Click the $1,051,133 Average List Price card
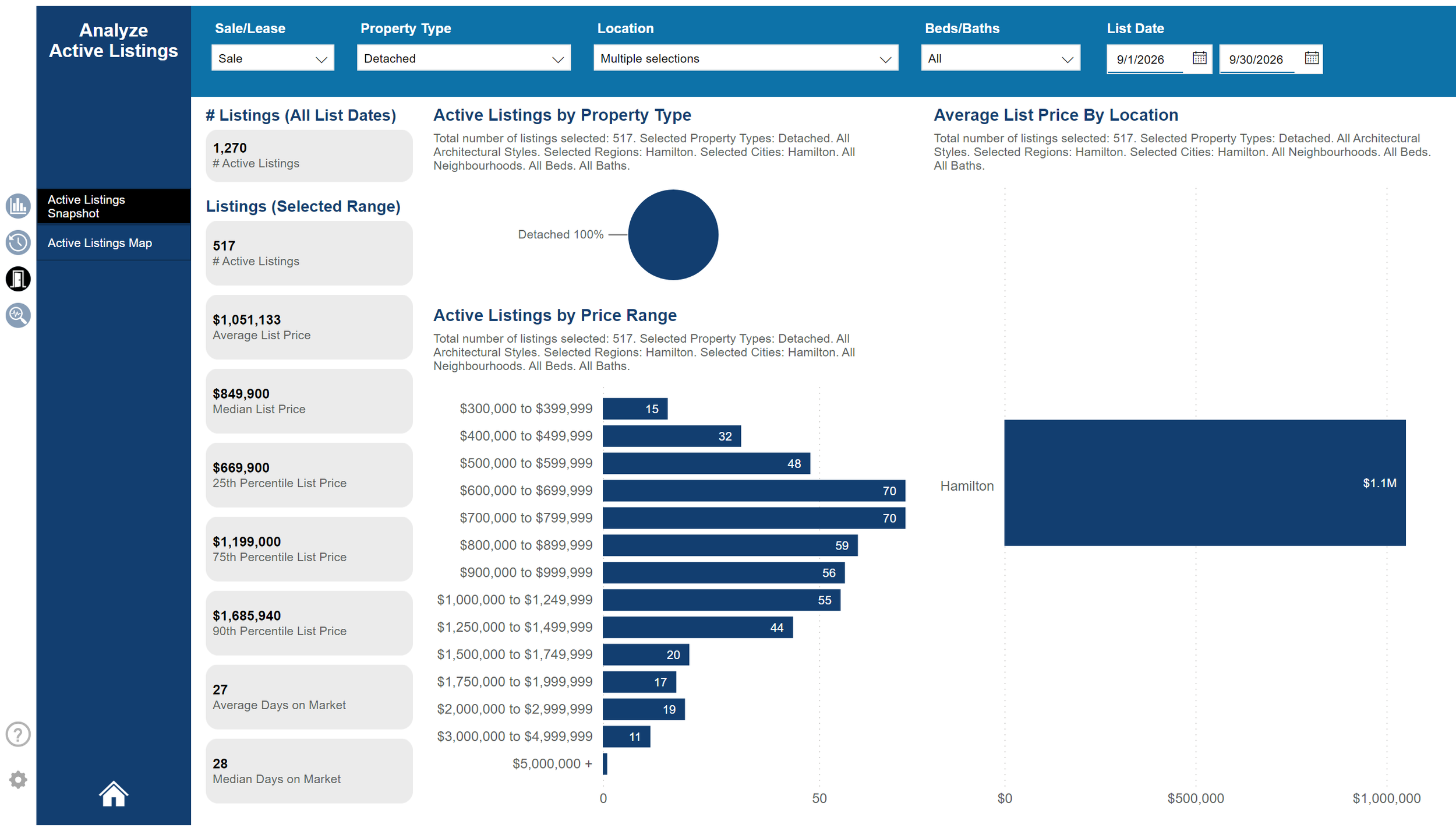This screenshot has height=831, width=1456. [309, 328]
